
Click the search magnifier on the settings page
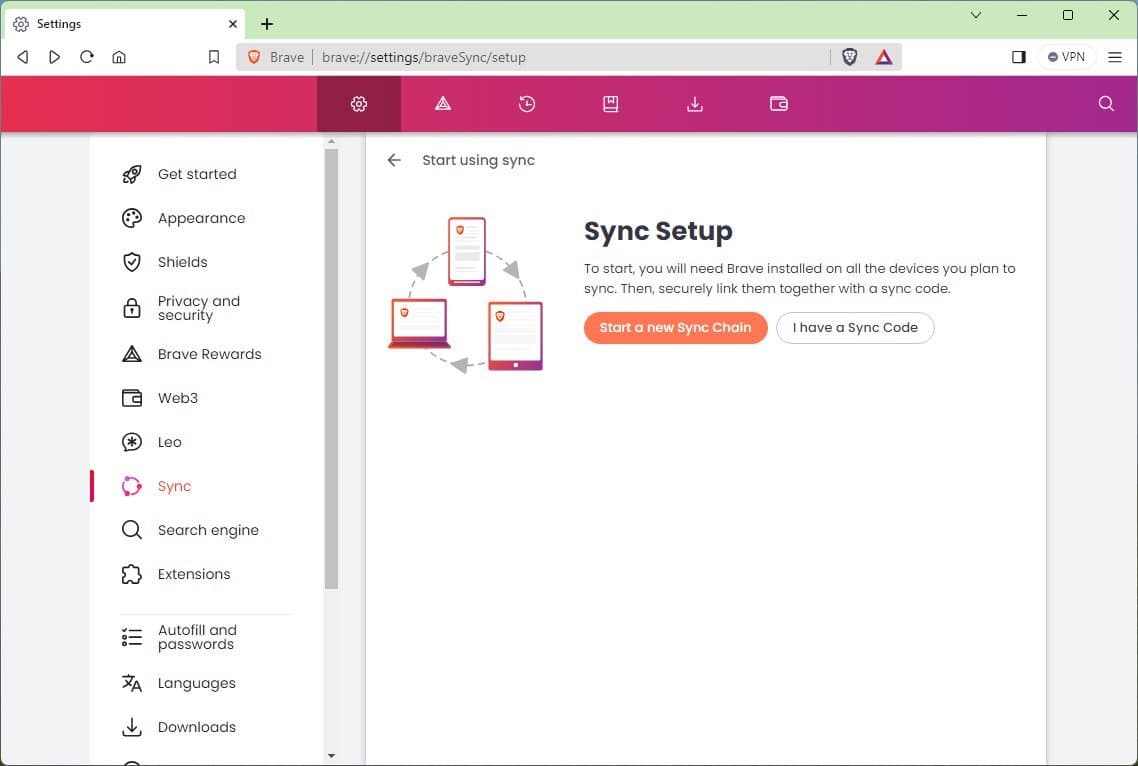pyautogui.click(x=1105, y=103)
